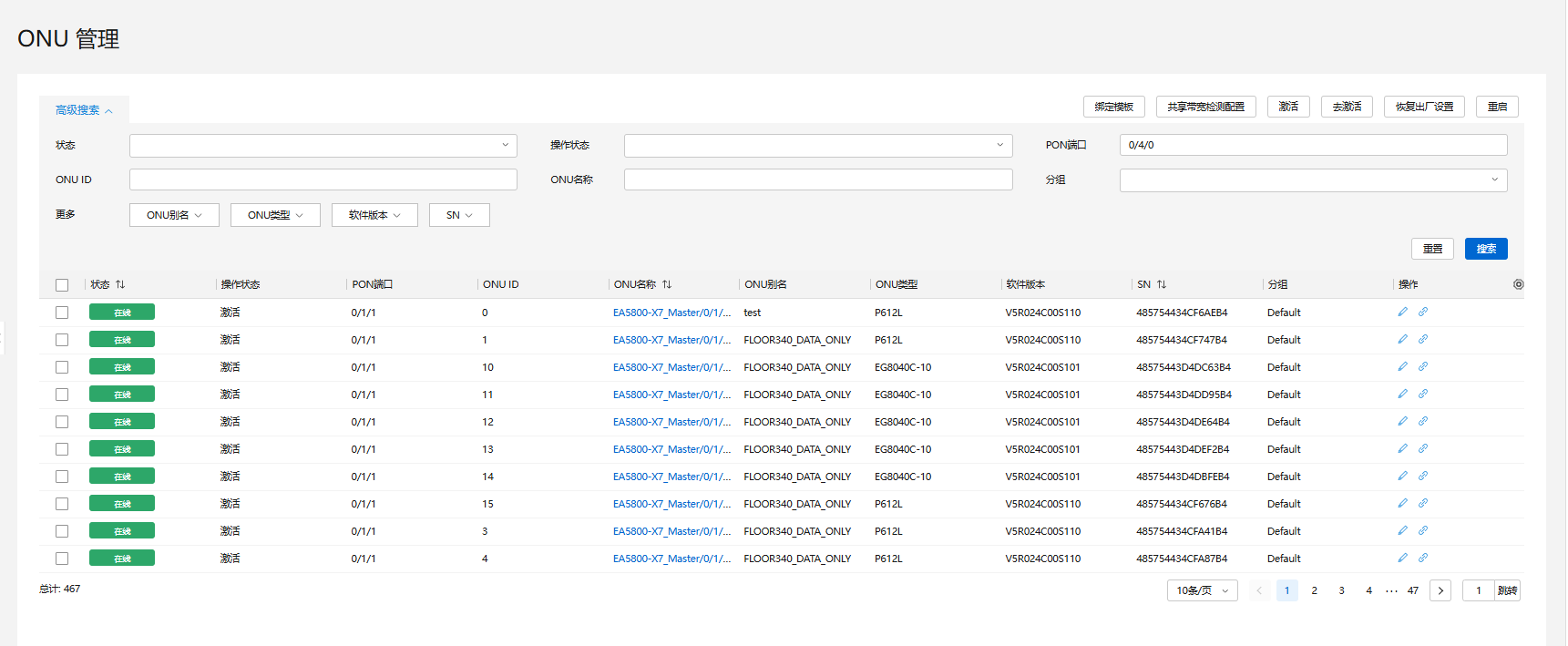Open table column settings gear icon
The width and height of the screenshot is (1568, 646).
(x=1518, y=284)
